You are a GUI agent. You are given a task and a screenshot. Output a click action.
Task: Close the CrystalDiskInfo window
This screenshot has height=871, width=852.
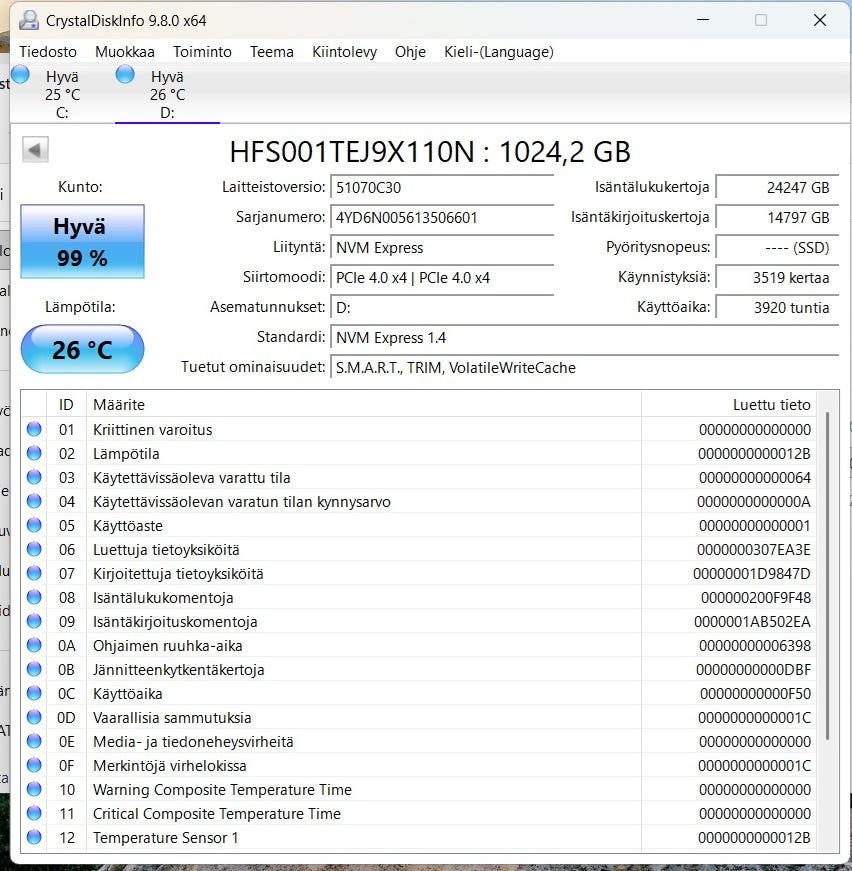click(820, 20)
